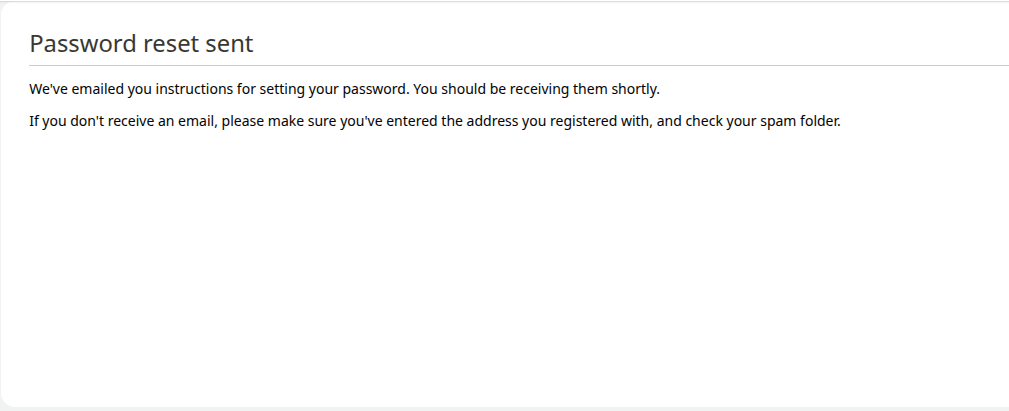Click the word "instructions" in the first paragraph
Screen dimensions: 1009x411
[194, 89]
